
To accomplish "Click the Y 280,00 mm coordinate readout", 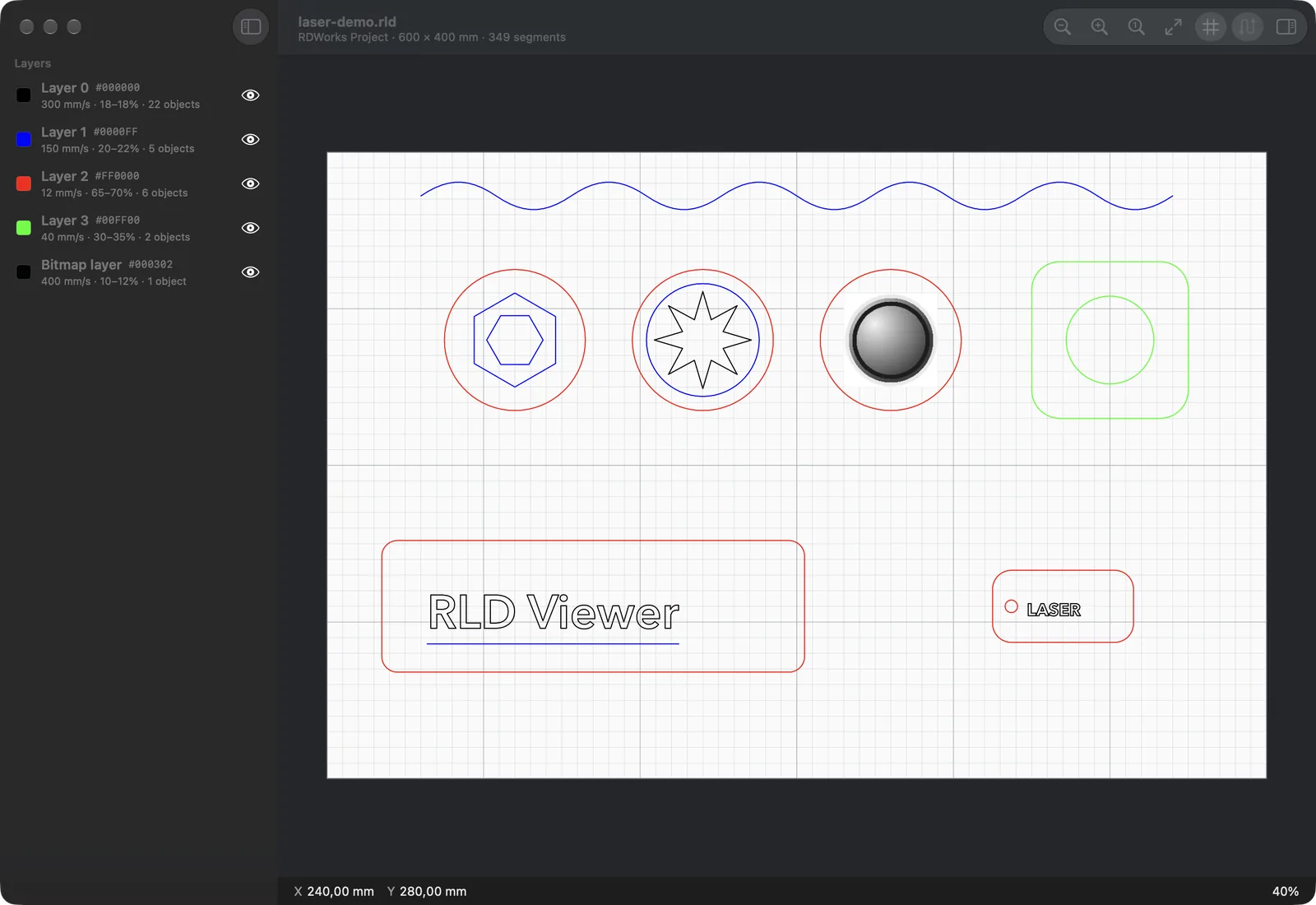I will (x=427, y=892).
